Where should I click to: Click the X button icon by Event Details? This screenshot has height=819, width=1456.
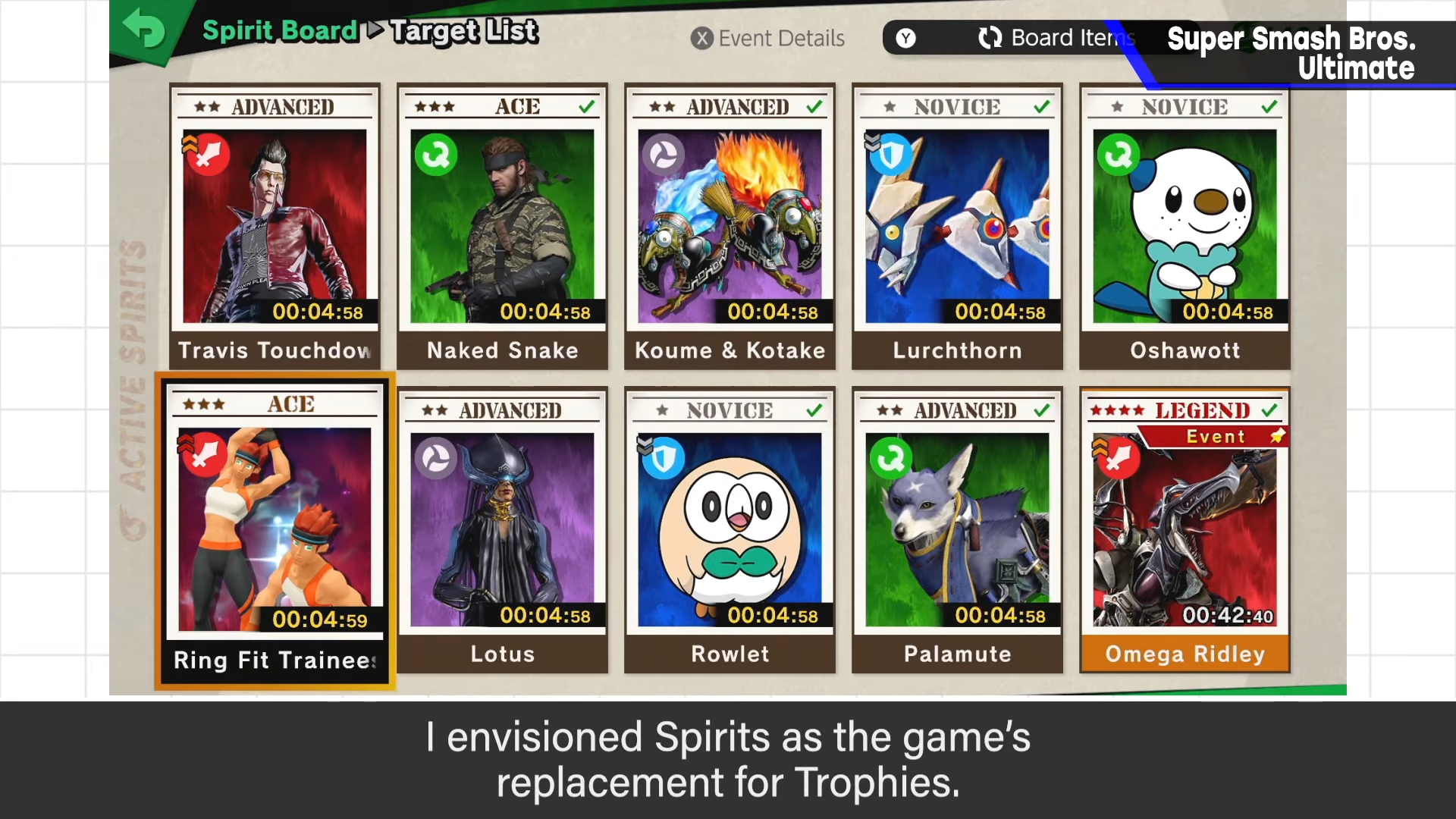pyautogui.click(x=702, y=38)
